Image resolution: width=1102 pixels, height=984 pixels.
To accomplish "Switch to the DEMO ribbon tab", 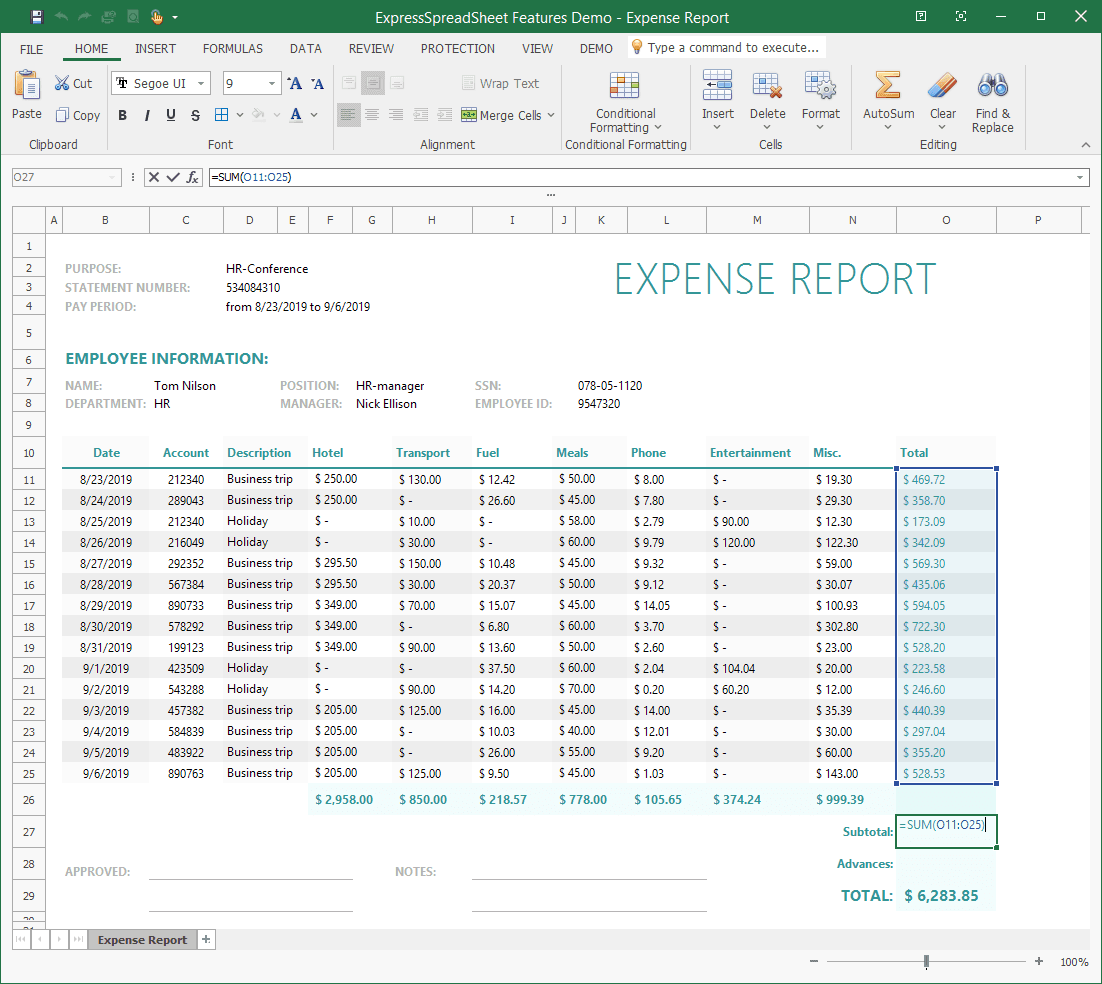I will [x=596, y=48].
